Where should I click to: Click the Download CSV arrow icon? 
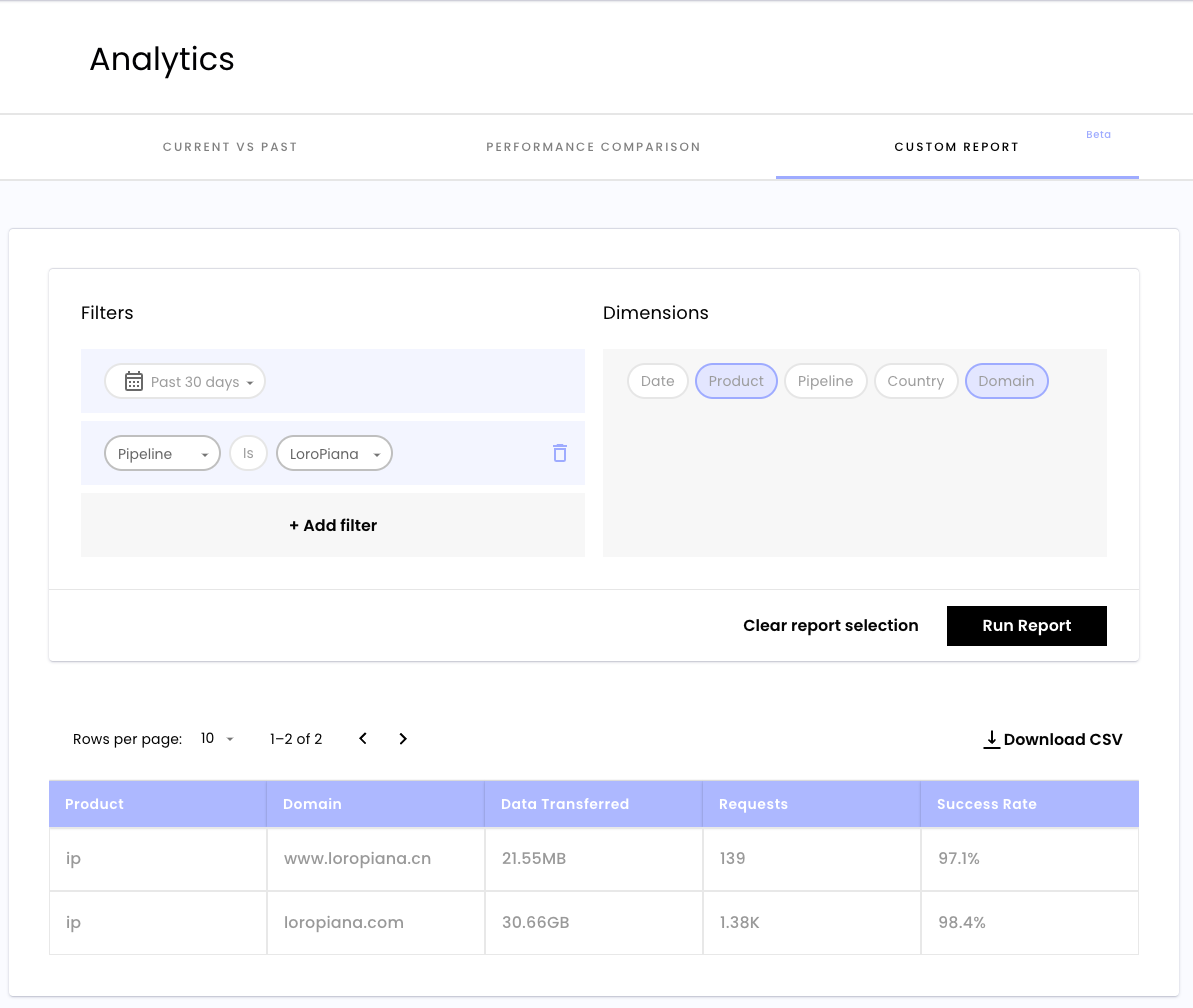point(991,739)
